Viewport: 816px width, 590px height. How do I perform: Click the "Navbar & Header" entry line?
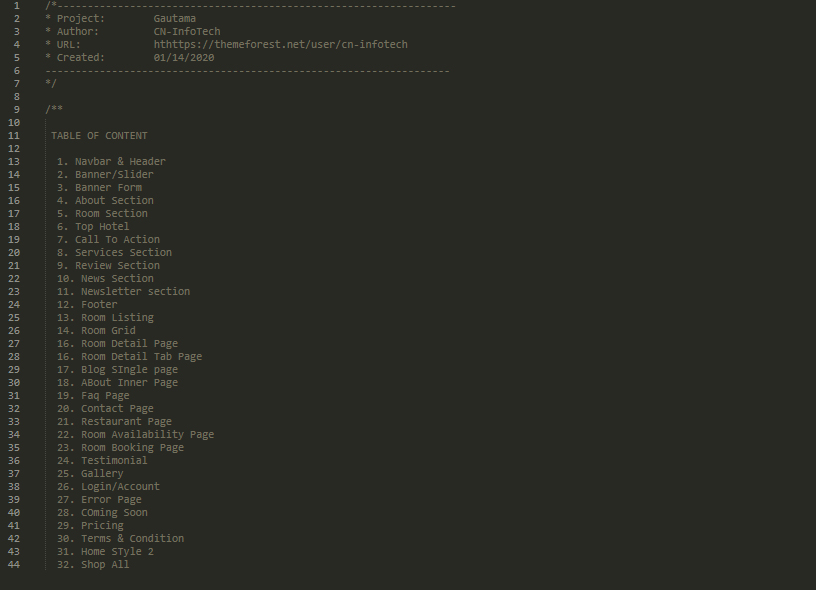click(111, 162)
